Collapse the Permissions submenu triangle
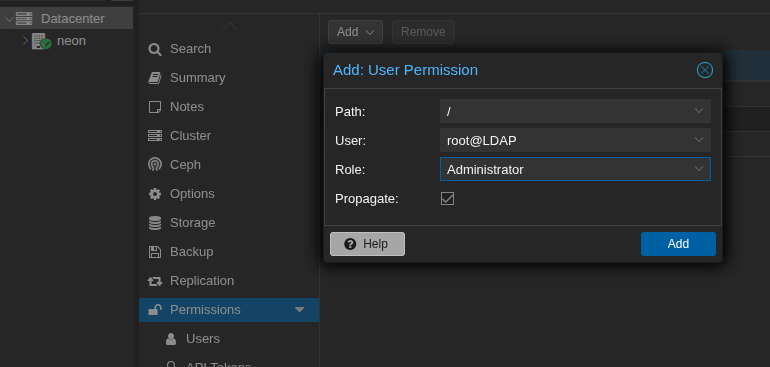 click(300, 310)
